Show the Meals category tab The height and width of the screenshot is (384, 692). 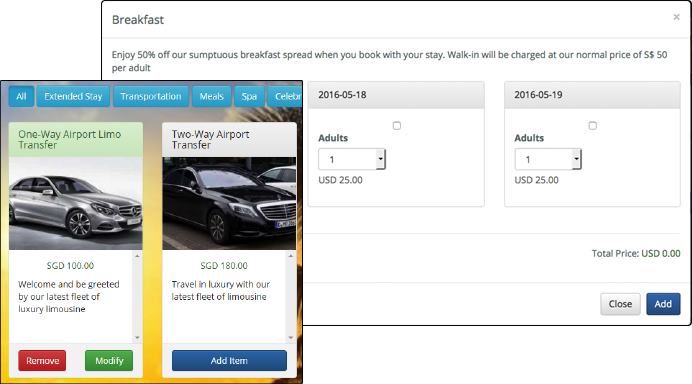pyautogui.click(x=211, y=96)
